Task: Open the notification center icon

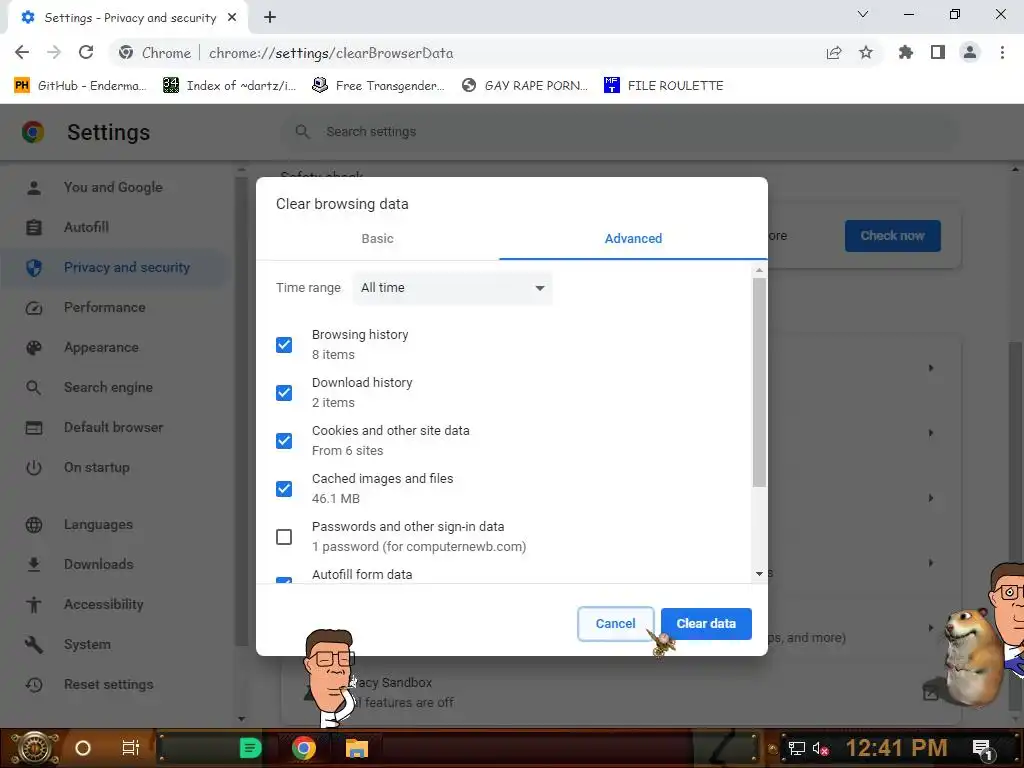Action: pos(984,748)
